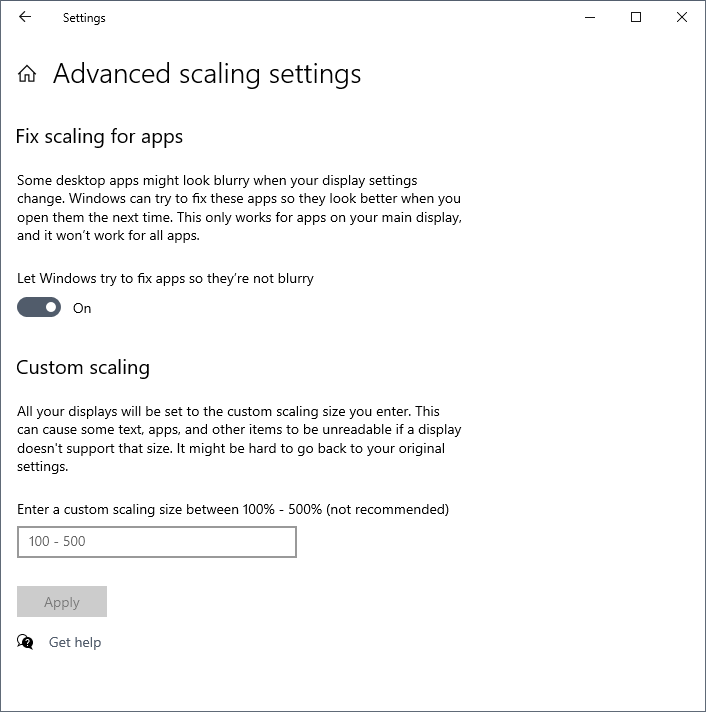Viewport: 706px width, 712px height.
Task: Click the Apply button
Action: (x=62, y=602)
